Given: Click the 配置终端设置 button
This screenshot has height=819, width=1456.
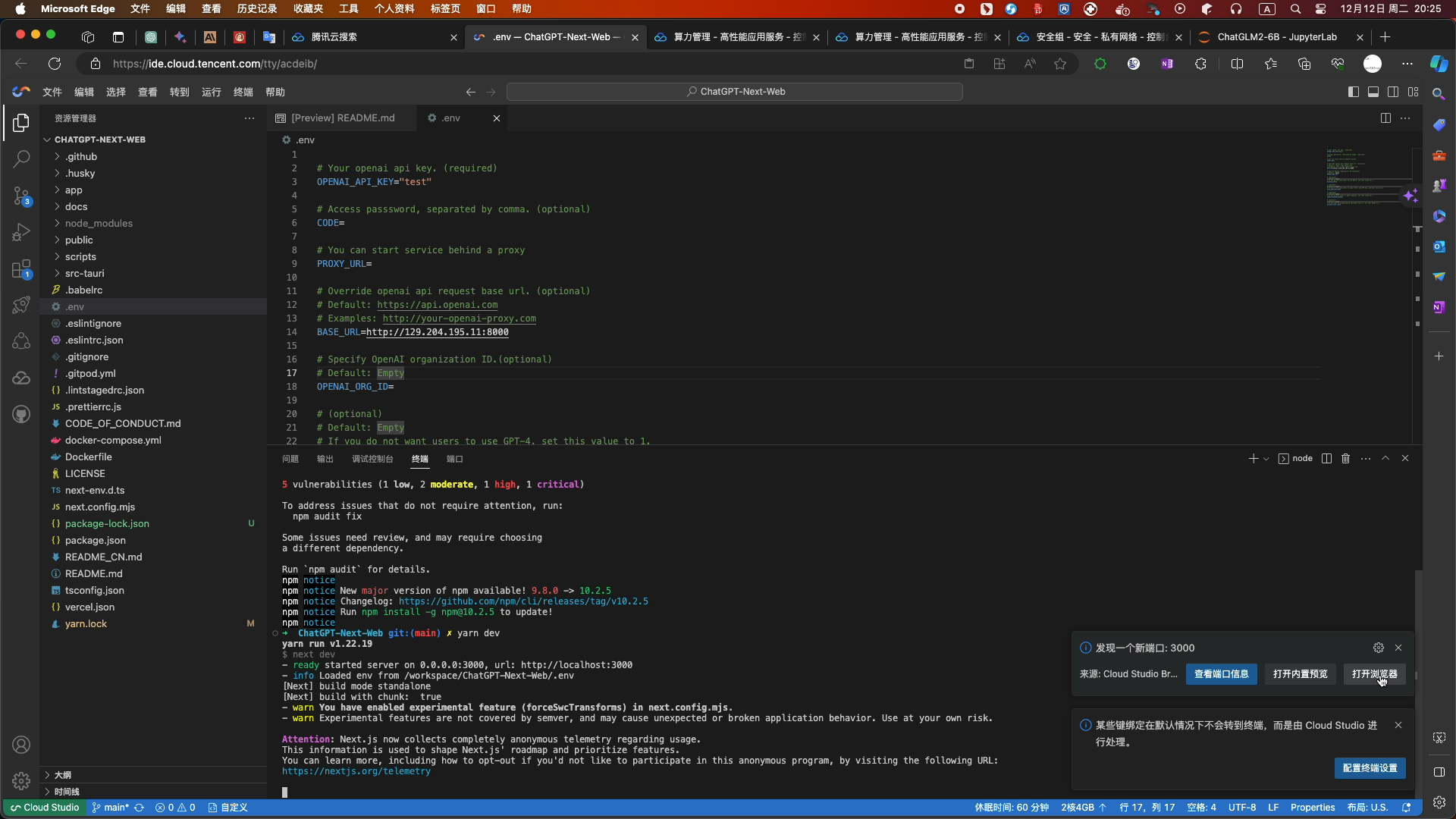Looking at the screenshot, I should coord(1370,768).
